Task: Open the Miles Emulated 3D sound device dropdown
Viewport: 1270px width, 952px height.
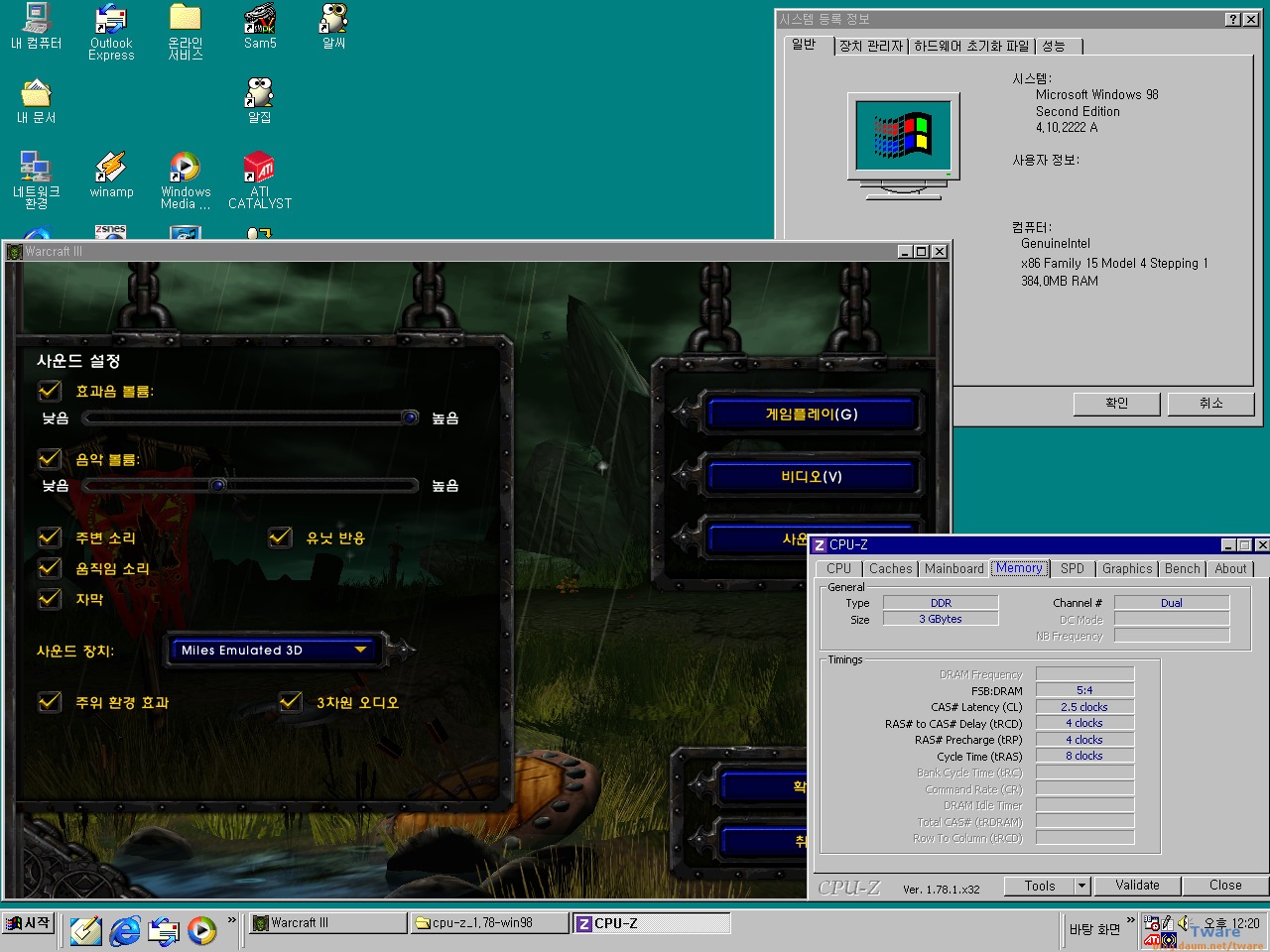Action: coord(274,651)
